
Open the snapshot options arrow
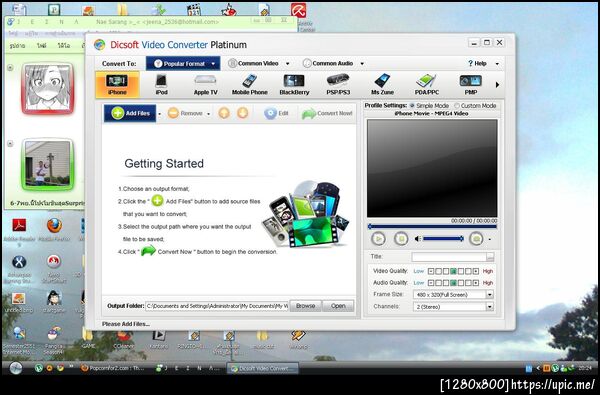pos(489,240)
